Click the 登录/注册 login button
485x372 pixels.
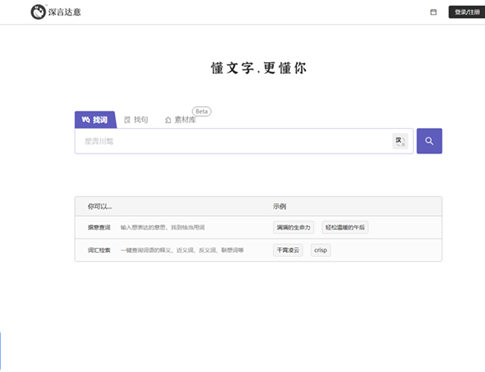click(467, 12)
